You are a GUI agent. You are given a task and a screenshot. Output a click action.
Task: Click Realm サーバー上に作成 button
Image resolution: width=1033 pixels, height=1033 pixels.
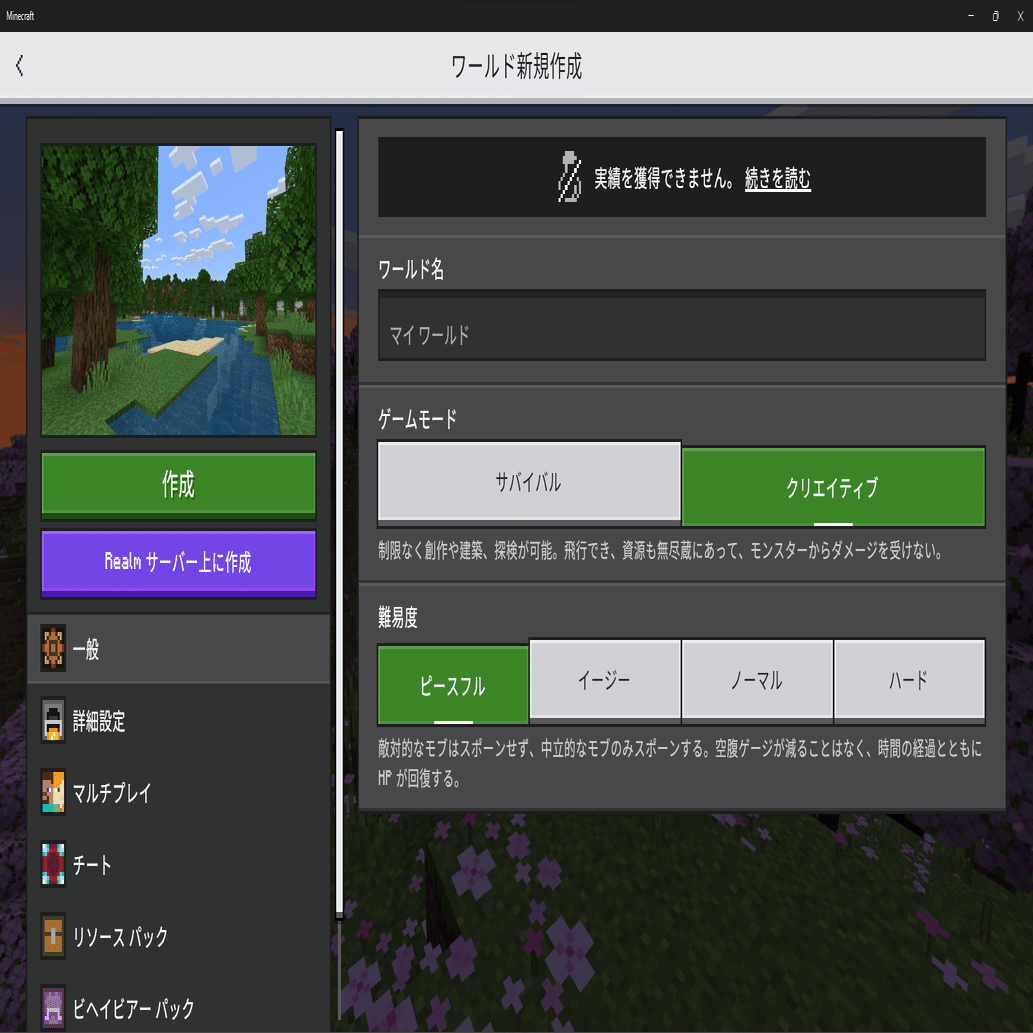click(179, 563)
